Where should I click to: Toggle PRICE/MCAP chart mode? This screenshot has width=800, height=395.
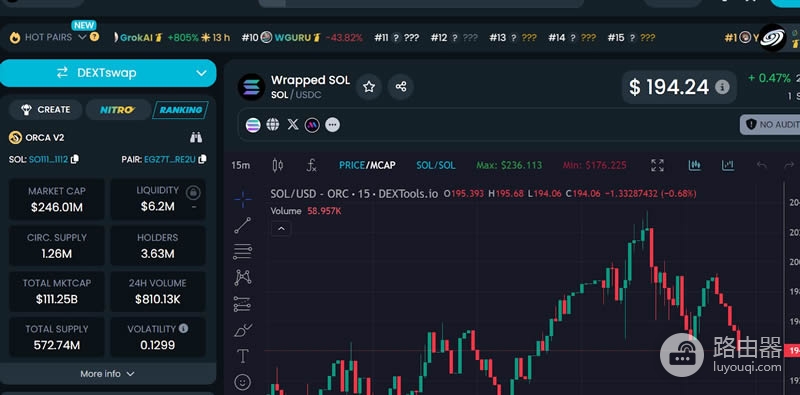[367, 165]
